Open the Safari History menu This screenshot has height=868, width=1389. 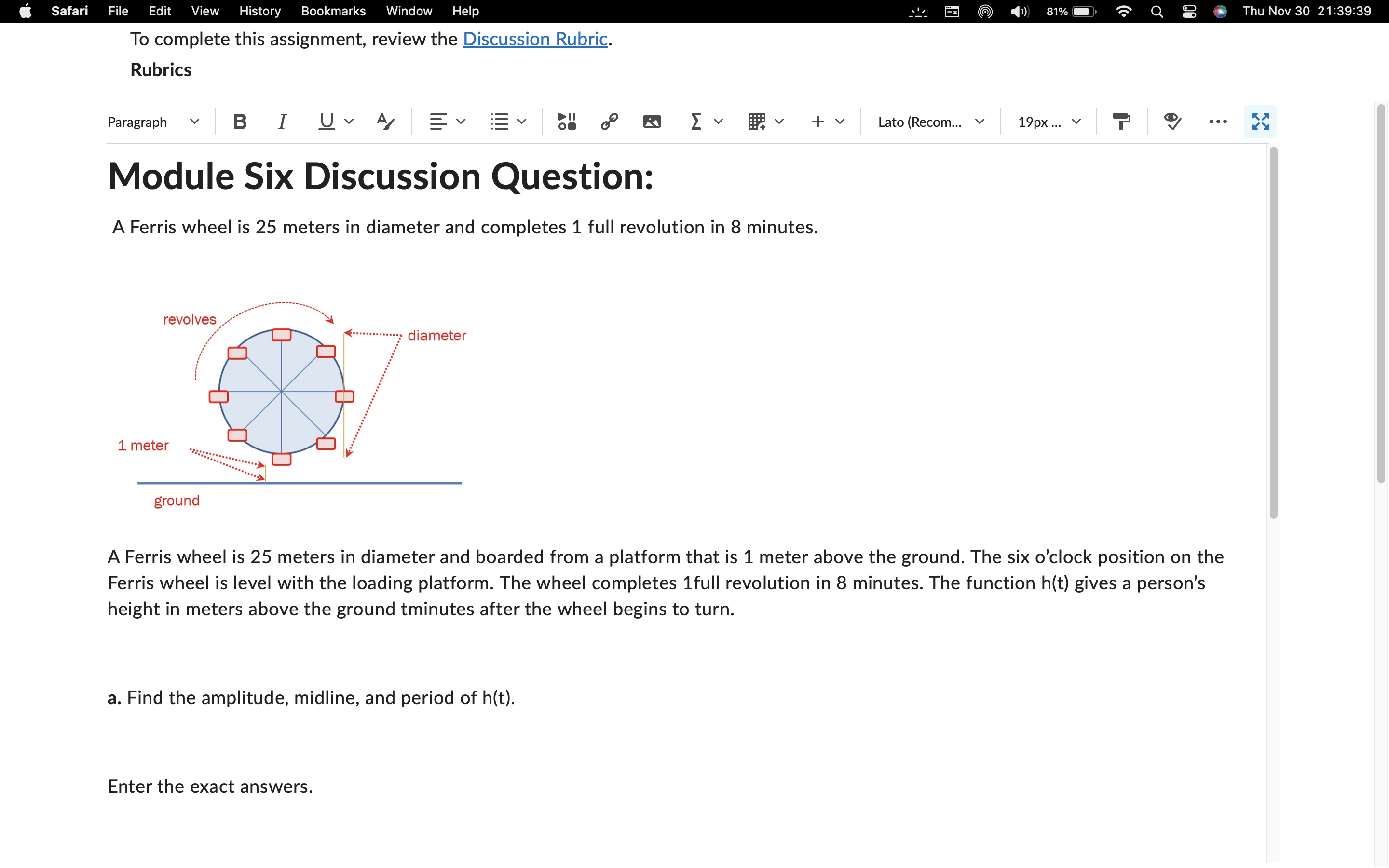coord(259,11)
